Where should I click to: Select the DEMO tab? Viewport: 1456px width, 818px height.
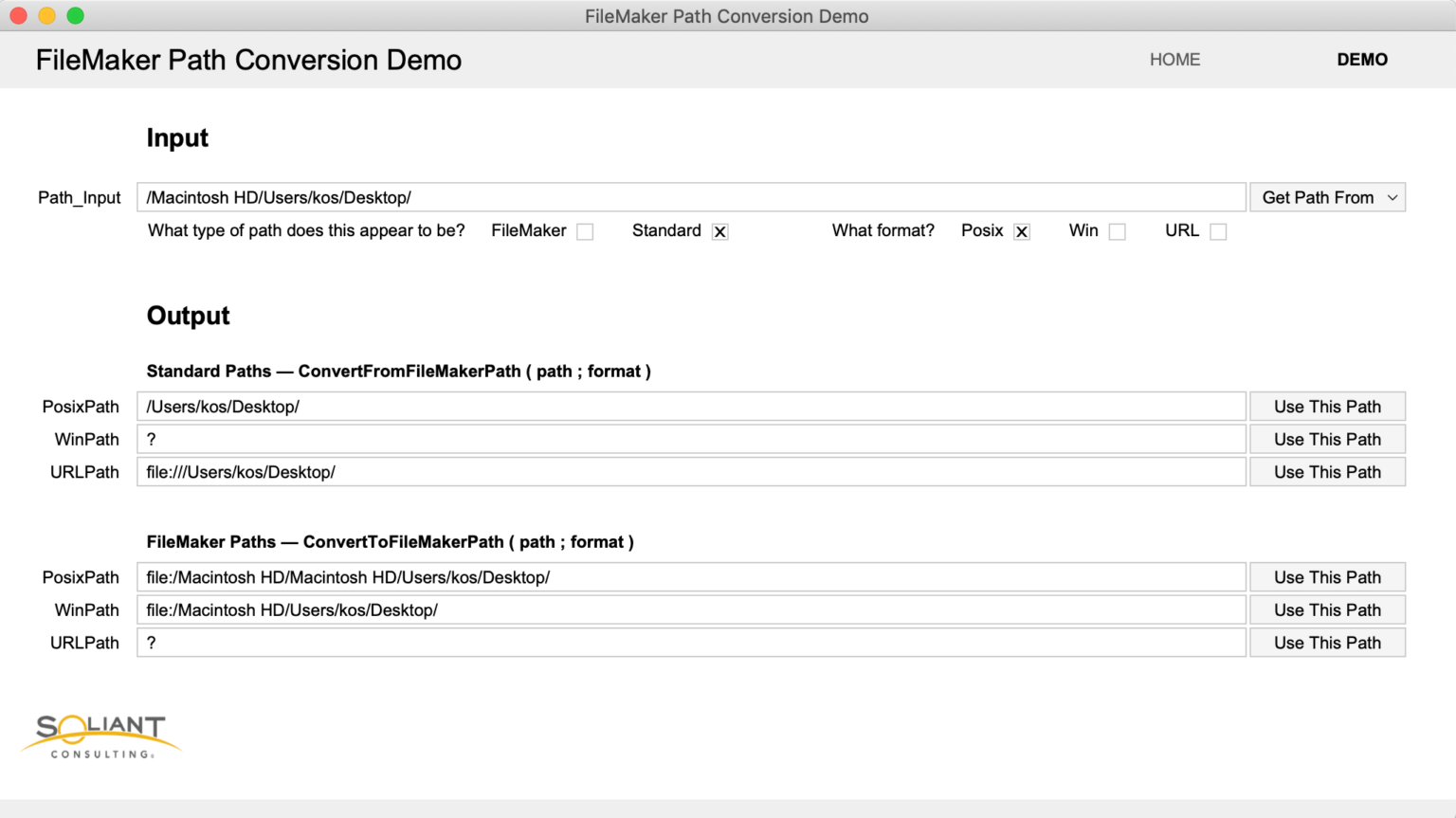click(1362, 59)
